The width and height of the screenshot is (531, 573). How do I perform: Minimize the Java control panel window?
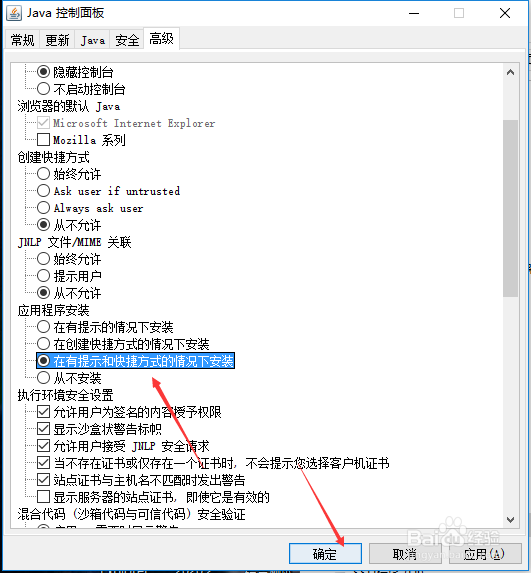(414, 13)
